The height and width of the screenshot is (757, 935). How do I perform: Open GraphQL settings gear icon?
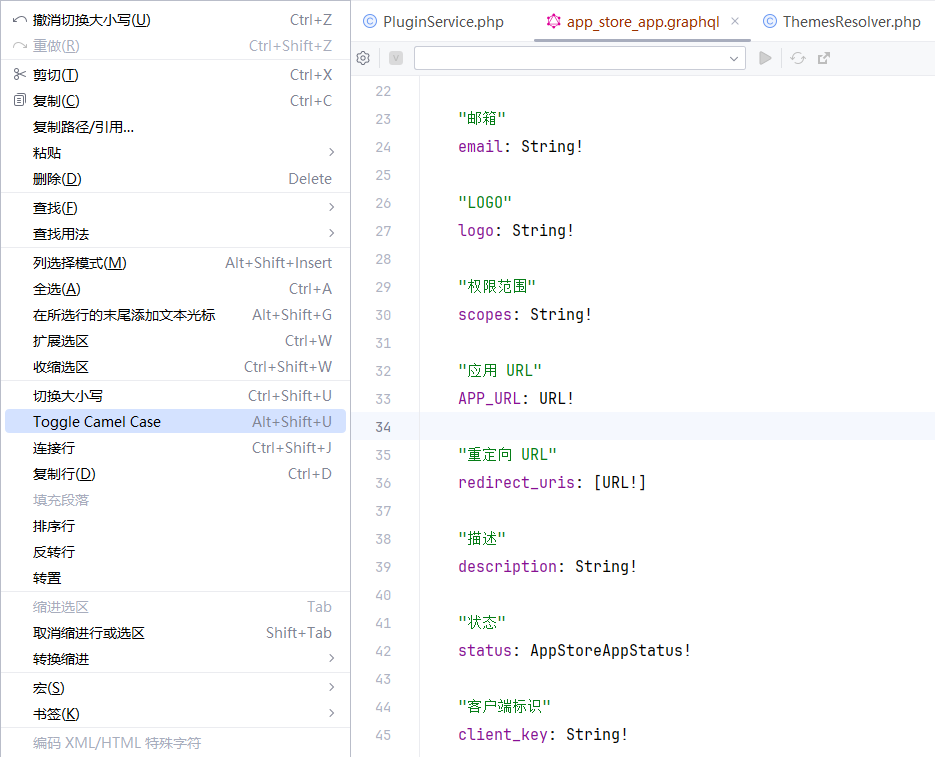363,58
